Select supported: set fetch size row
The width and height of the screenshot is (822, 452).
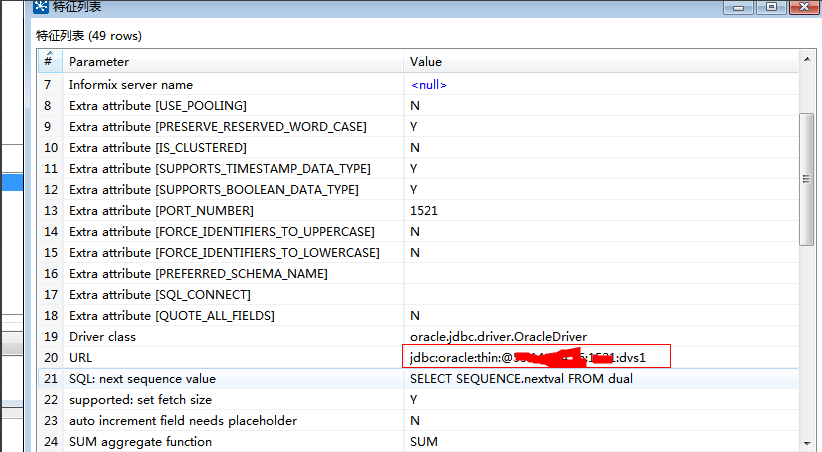click(418, 399)
